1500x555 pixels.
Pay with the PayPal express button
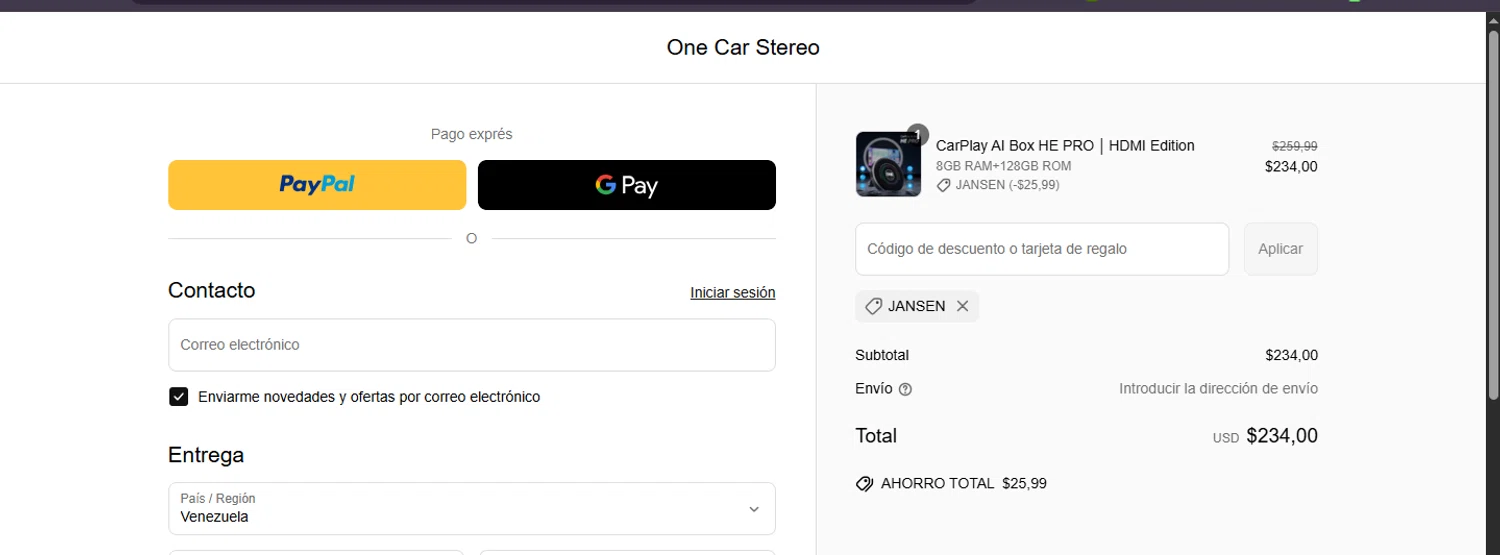tap(317, 185)
